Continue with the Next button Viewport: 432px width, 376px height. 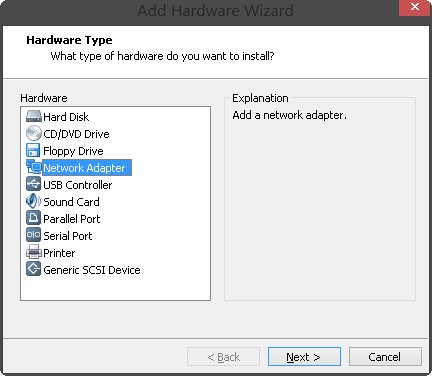pos(304,357)
